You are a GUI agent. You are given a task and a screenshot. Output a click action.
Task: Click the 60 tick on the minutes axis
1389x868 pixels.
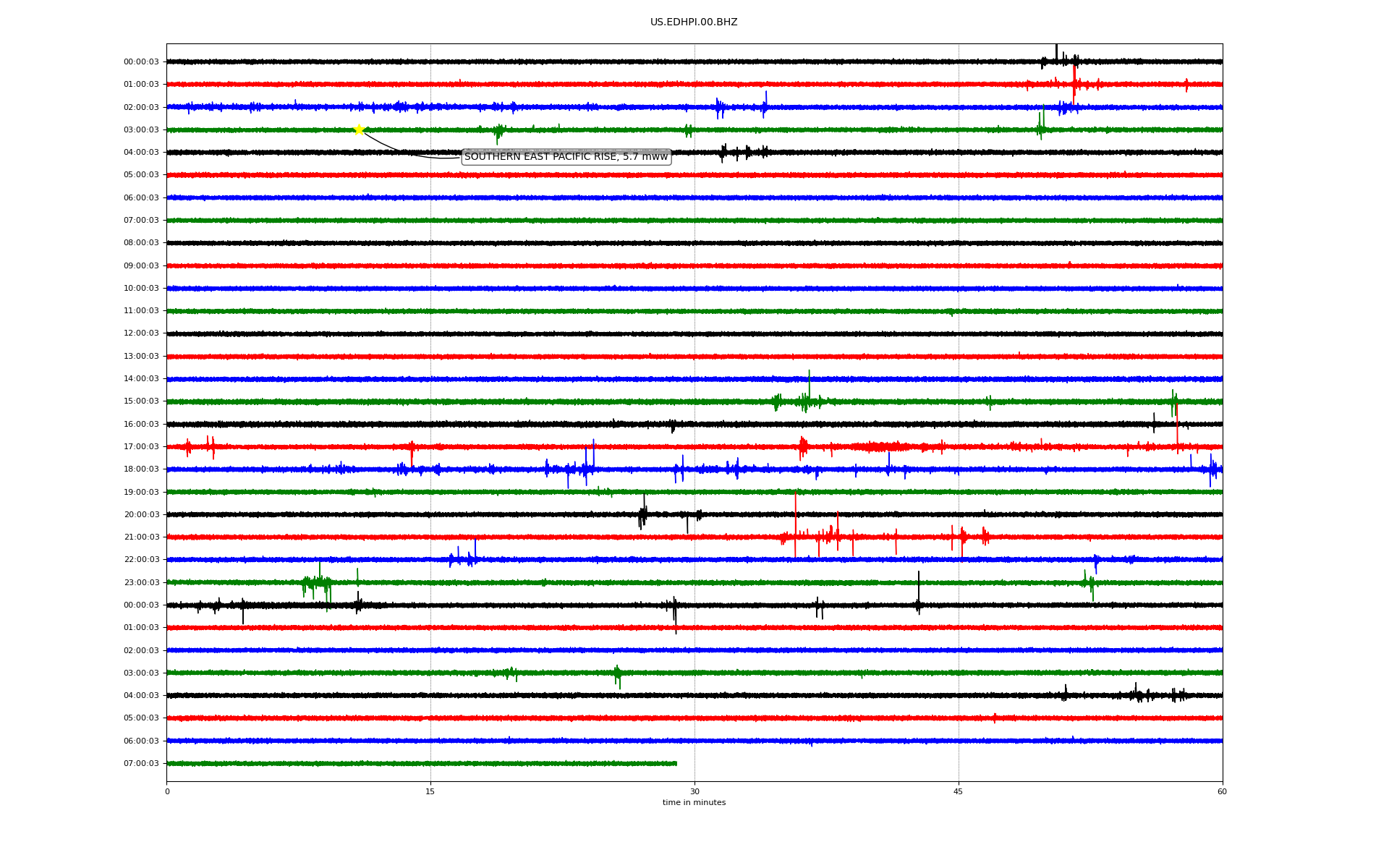pyautogui.click(x=1222, y=792)
